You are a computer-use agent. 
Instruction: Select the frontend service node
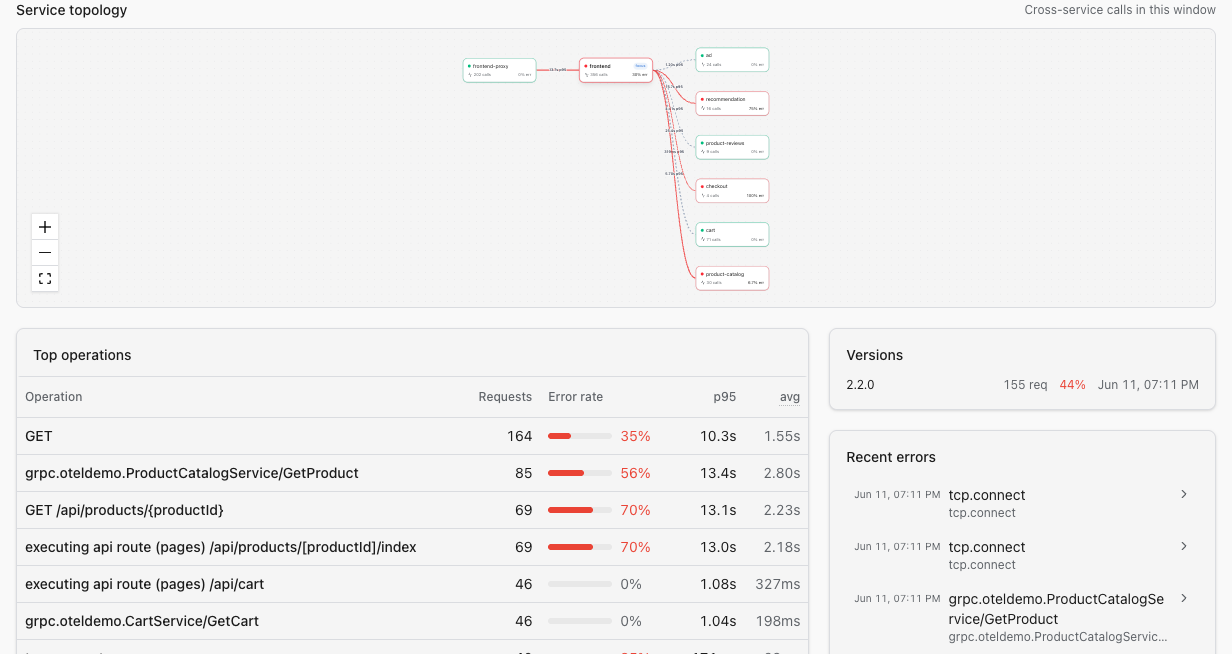point(616,70)
